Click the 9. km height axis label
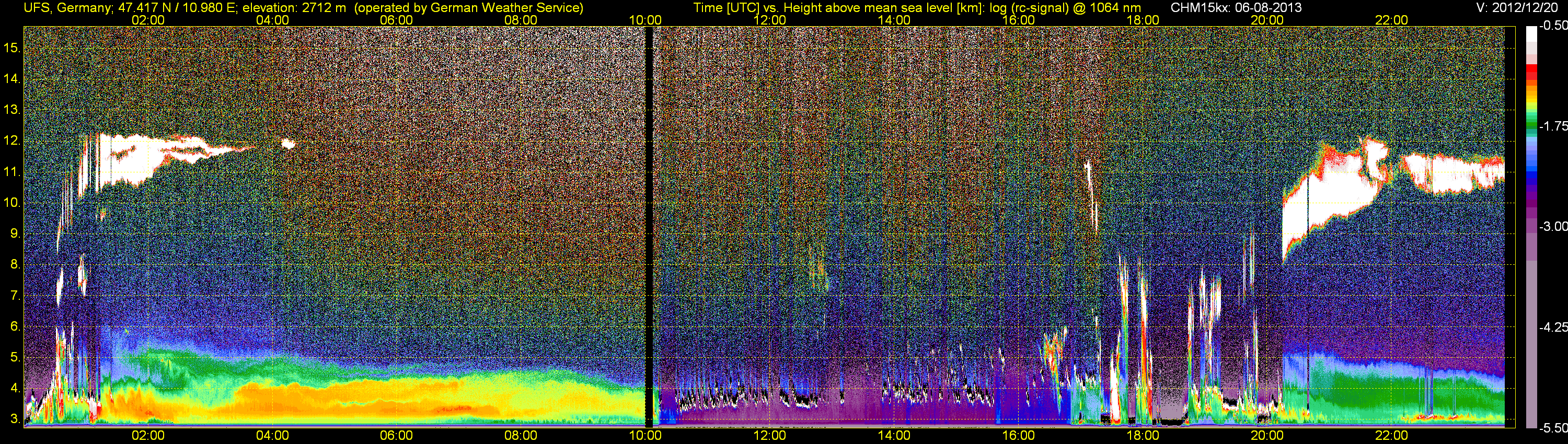The width and height of the screenshot is (1568, 444). 15,233
